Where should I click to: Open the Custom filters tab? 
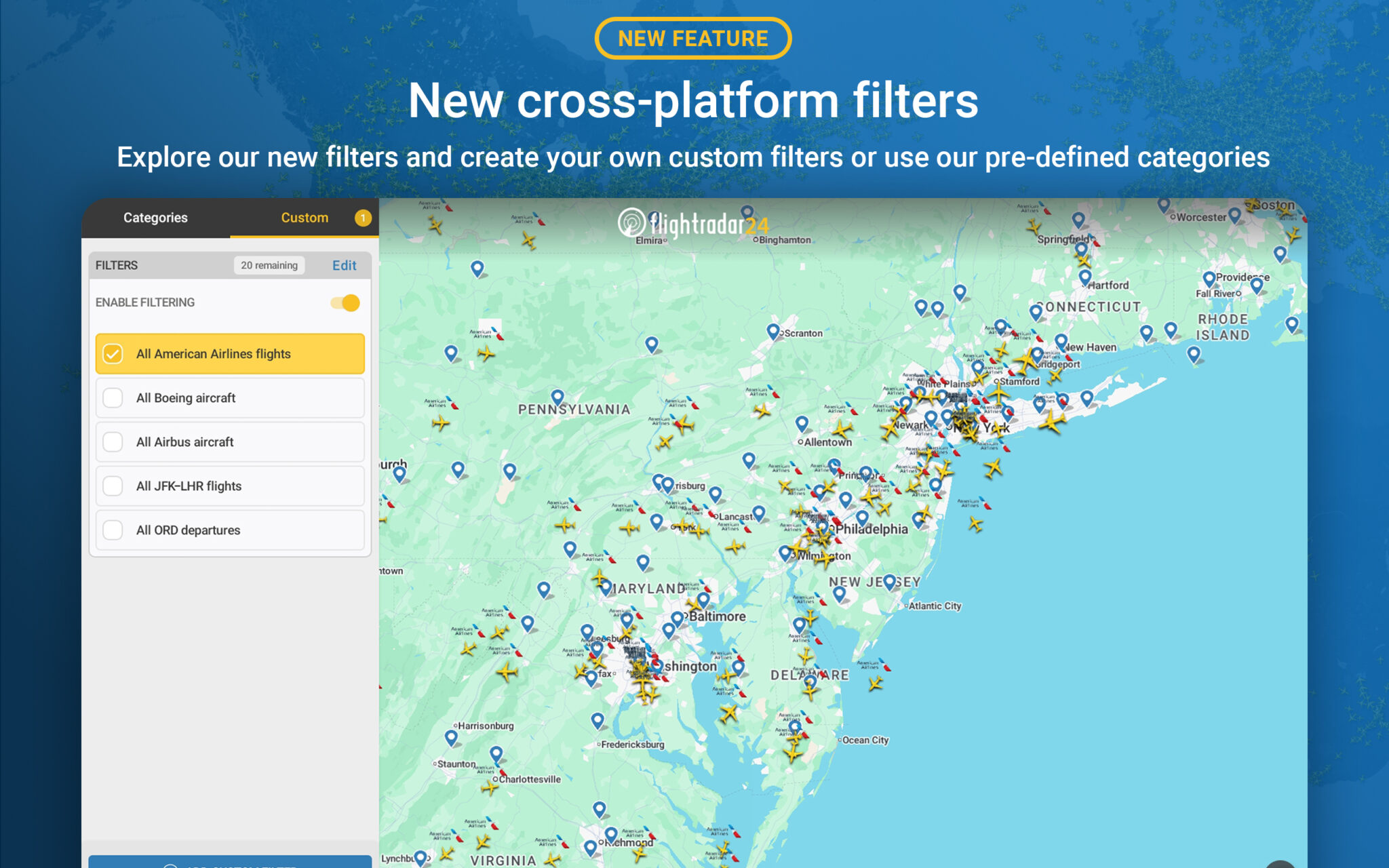point(305,217)
